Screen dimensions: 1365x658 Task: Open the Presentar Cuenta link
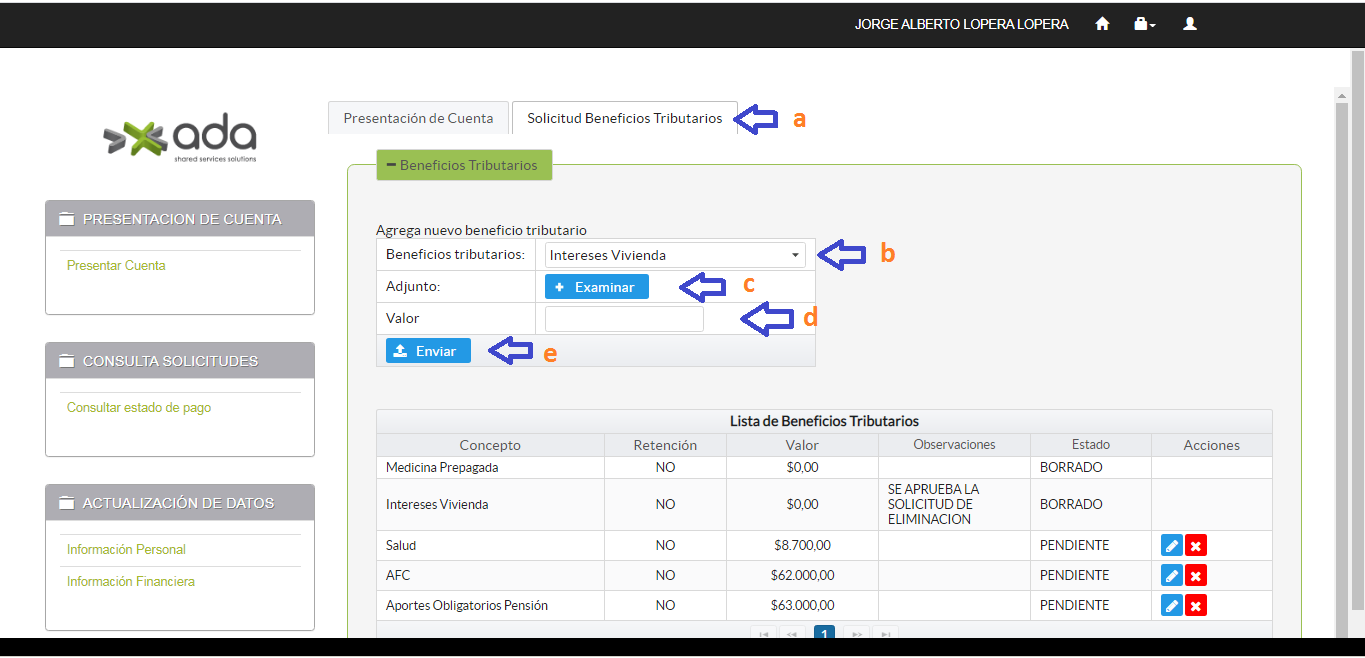[116, 266]
